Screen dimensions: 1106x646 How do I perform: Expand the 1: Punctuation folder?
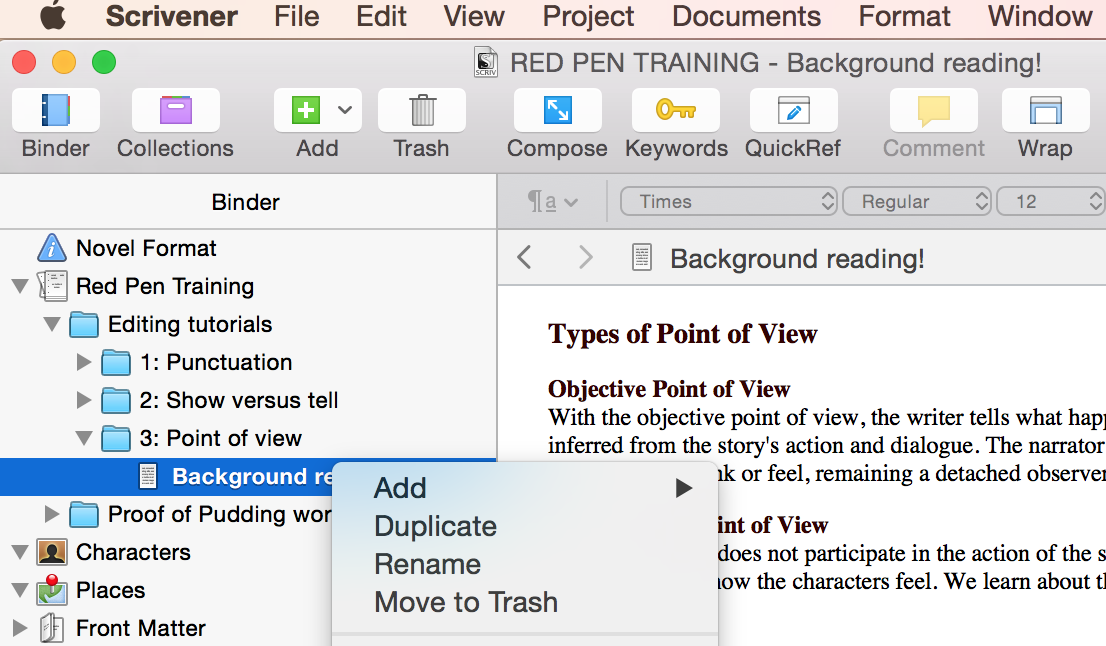85,363
